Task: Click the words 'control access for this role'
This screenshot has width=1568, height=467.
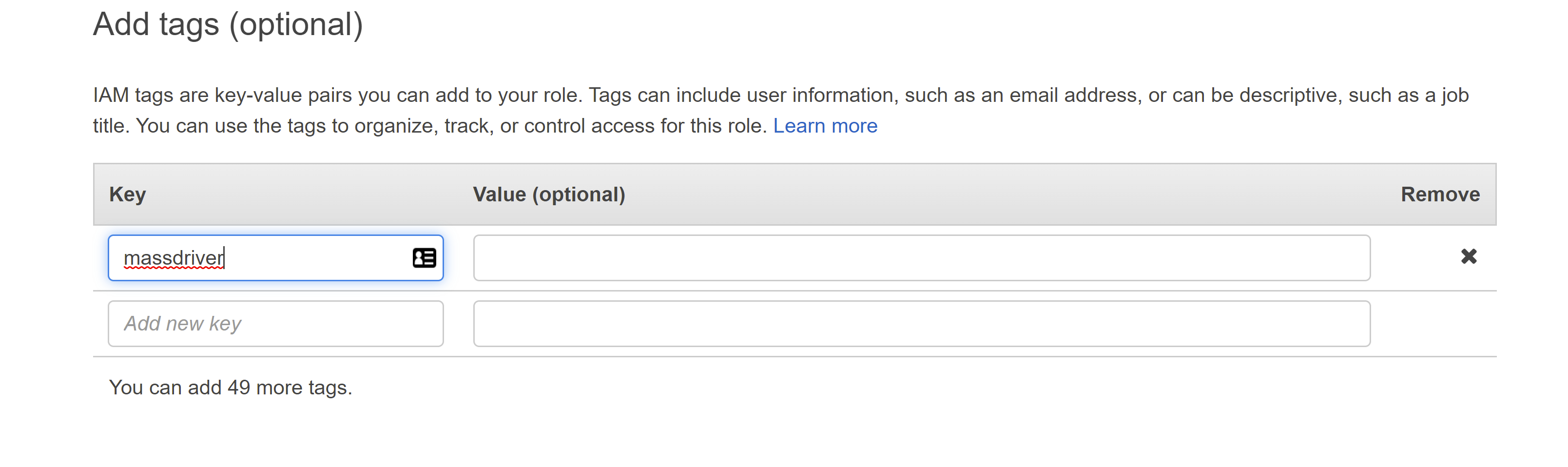Action: pyautogui.click(x=643, y=125)
